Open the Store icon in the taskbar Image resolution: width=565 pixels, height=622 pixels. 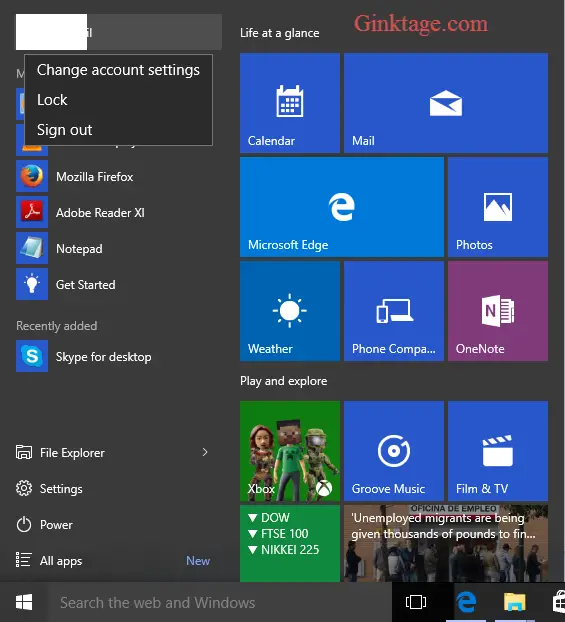pyautogui.click(x=559, y=602)
